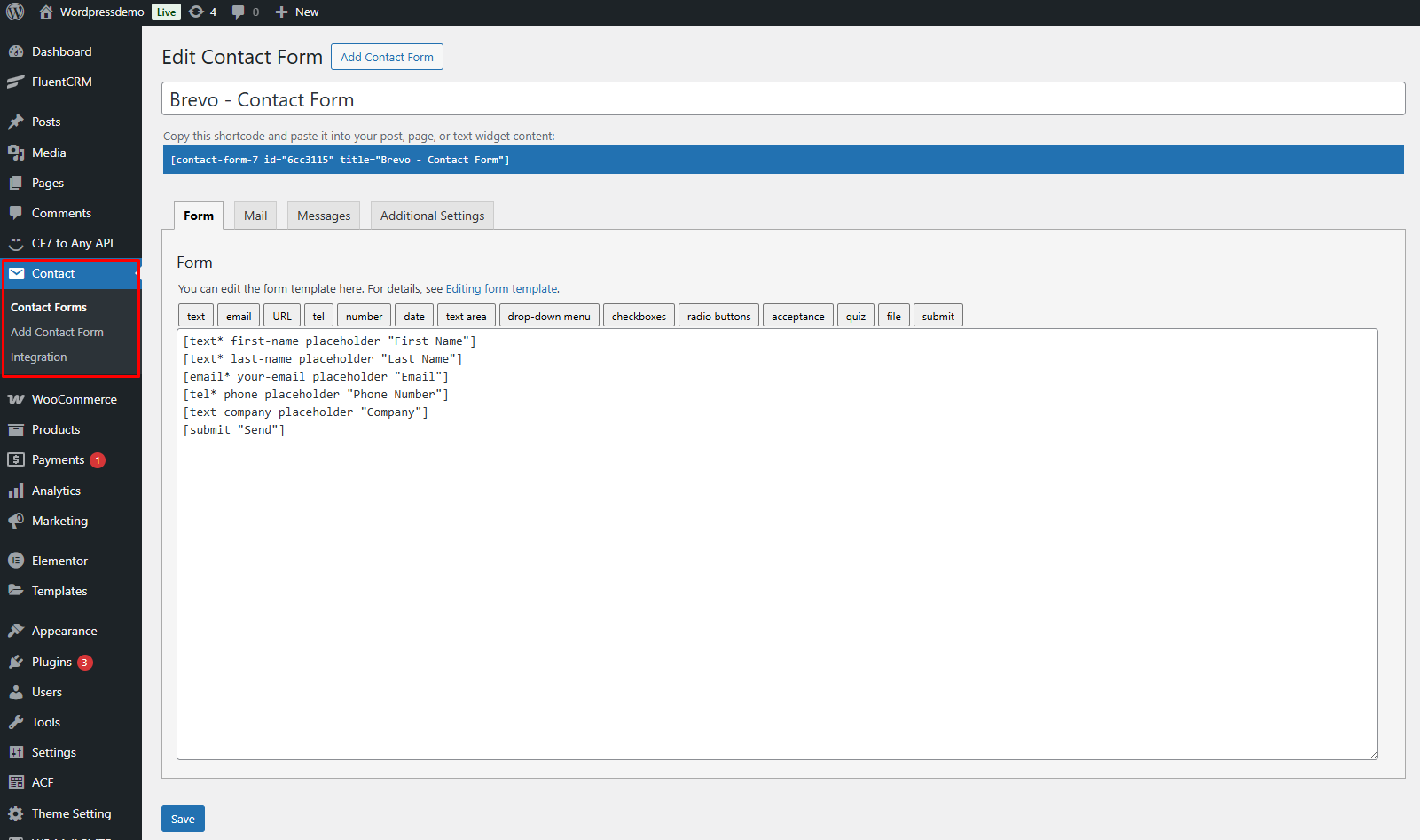Open the Plugins menu in sidebar
The width and height of the screenshot is (1420, 840).
(51, 662)
